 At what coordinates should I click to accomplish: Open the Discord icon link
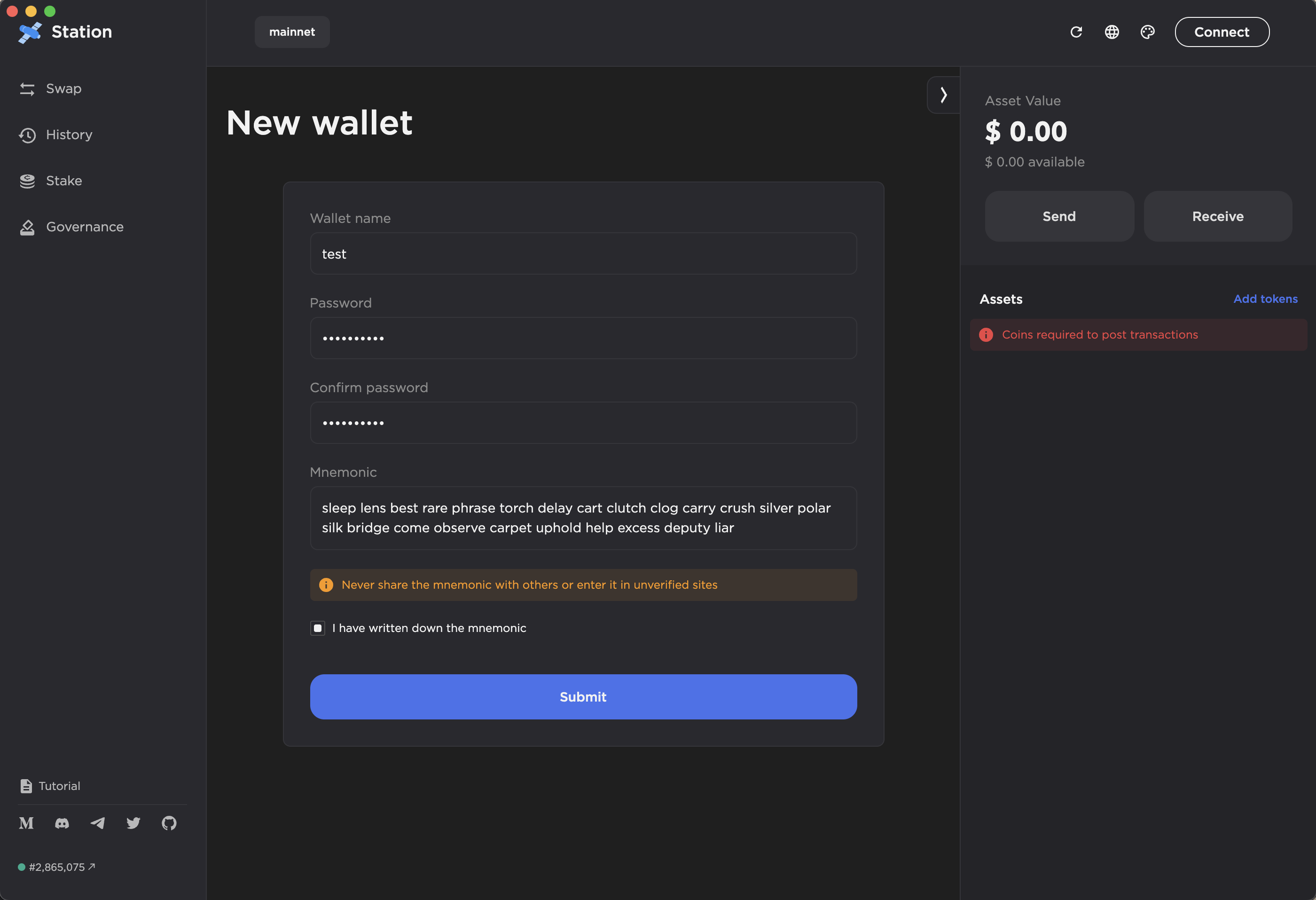point(63,823)
